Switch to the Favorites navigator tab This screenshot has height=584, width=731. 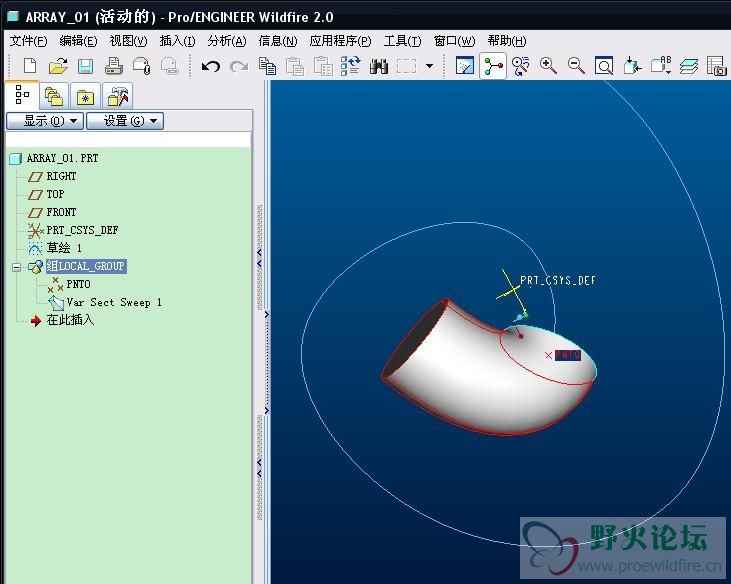[x=85, y=96]
